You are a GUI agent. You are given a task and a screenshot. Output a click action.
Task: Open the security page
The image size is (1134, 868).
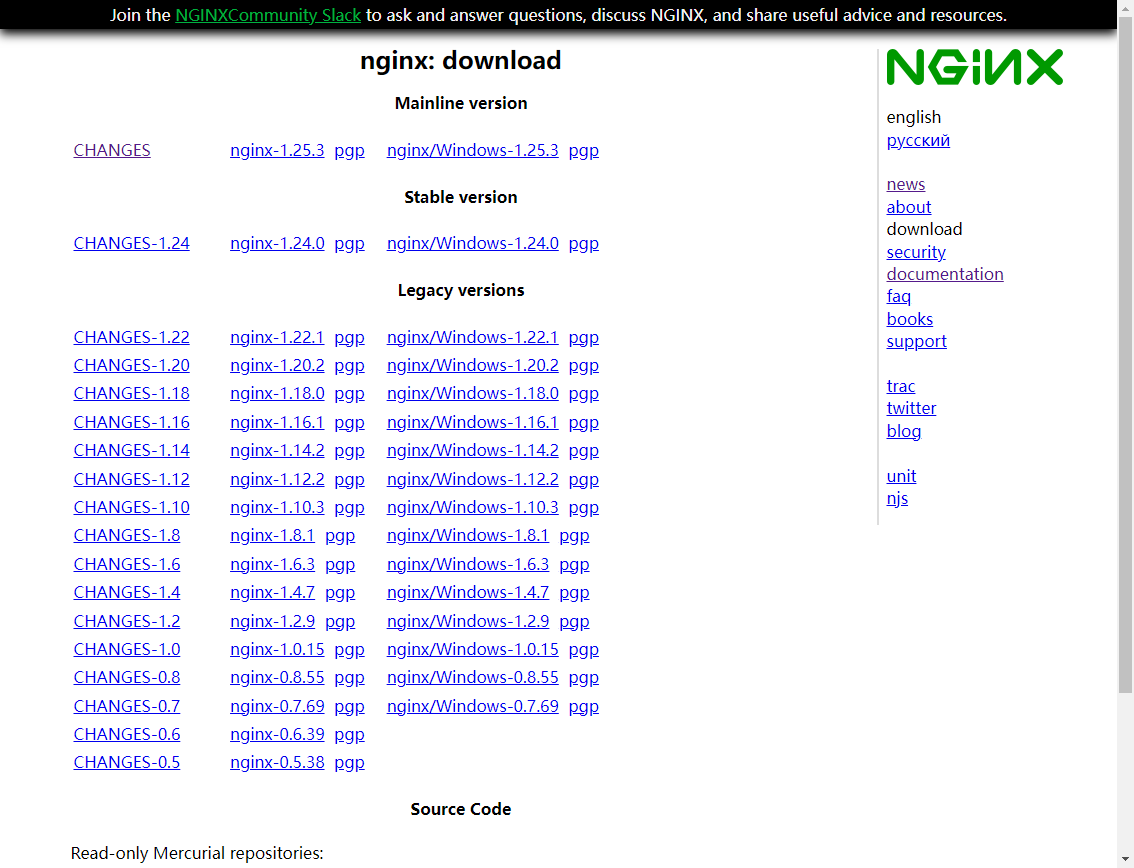(x=916, y=252)
